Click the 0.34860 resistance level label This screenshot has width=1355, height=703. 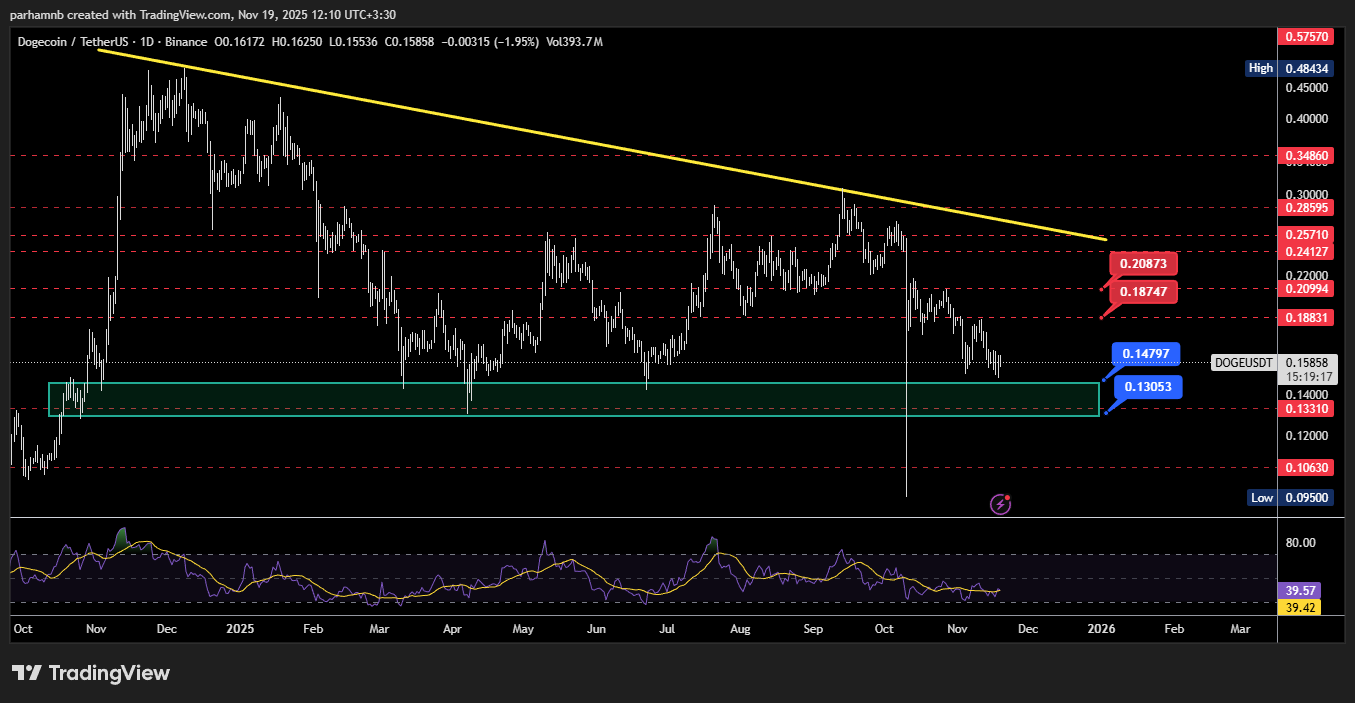tap(1307, 156)
